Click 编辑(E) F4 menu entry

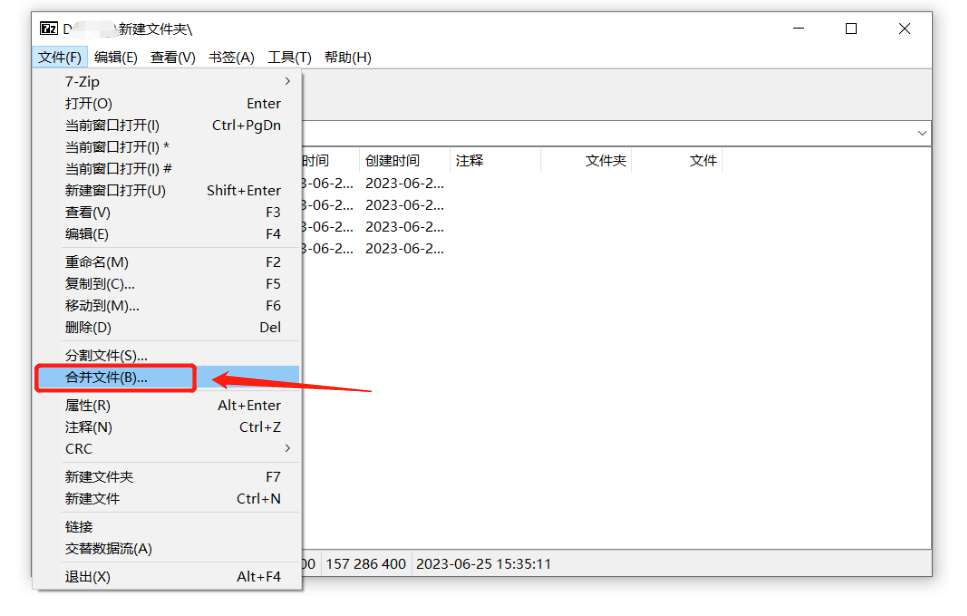(168, 234)
